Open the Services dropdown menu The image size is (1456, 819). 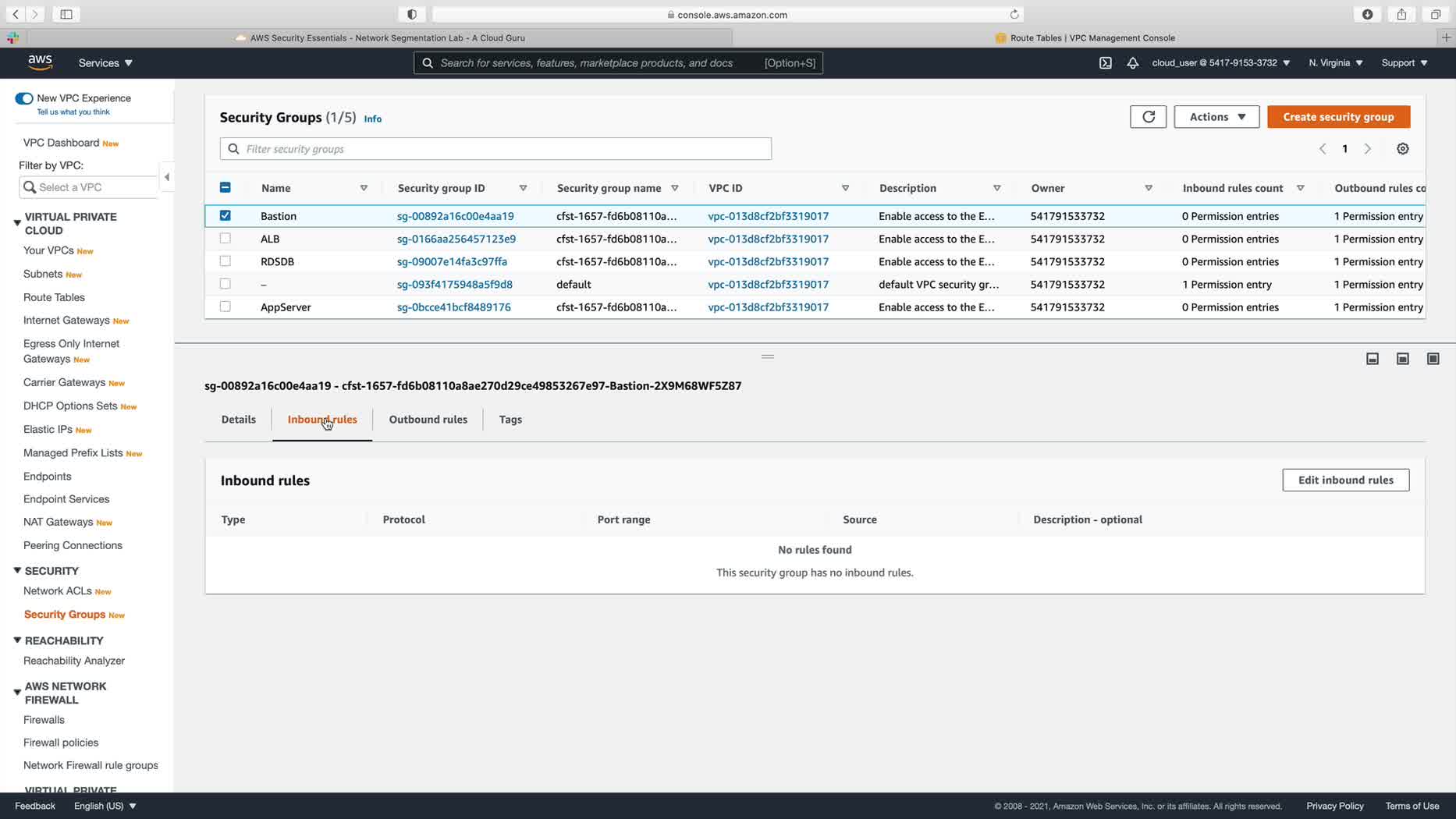[105, 62]
